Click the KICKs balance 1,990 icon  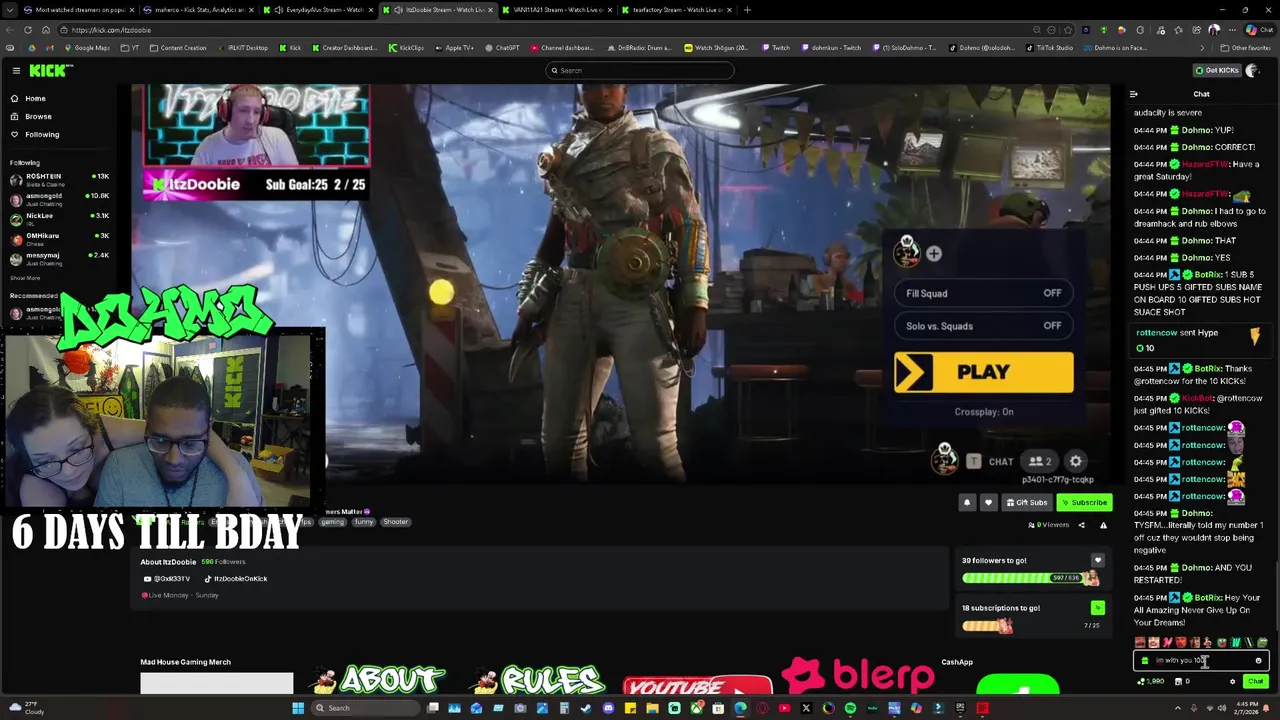click(1152, 682)
